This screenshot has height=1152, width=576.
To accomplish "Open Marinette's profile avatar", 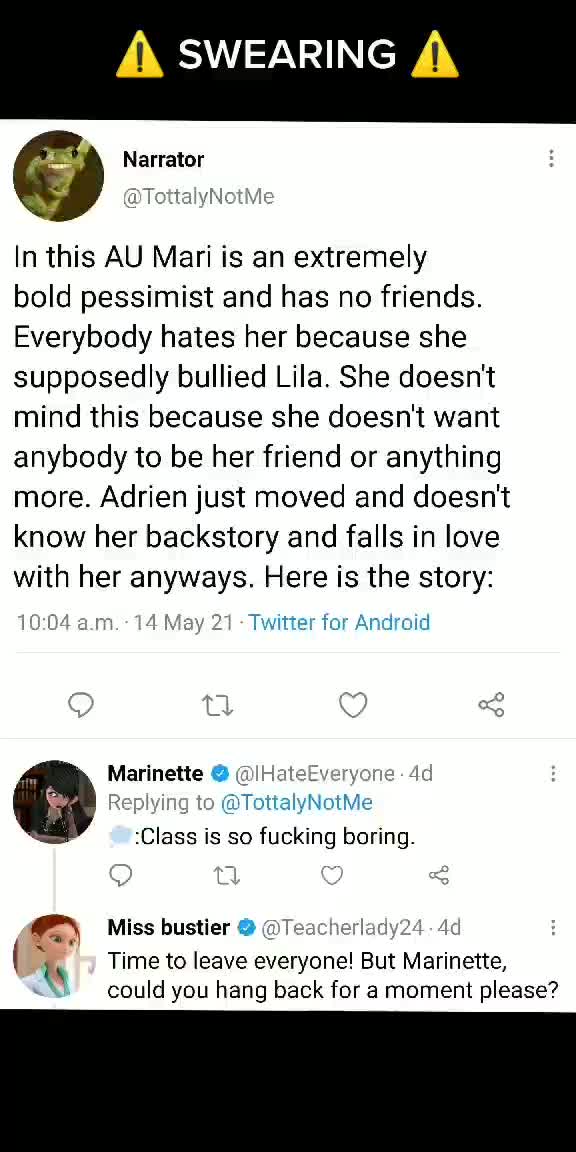I will 54,802.
